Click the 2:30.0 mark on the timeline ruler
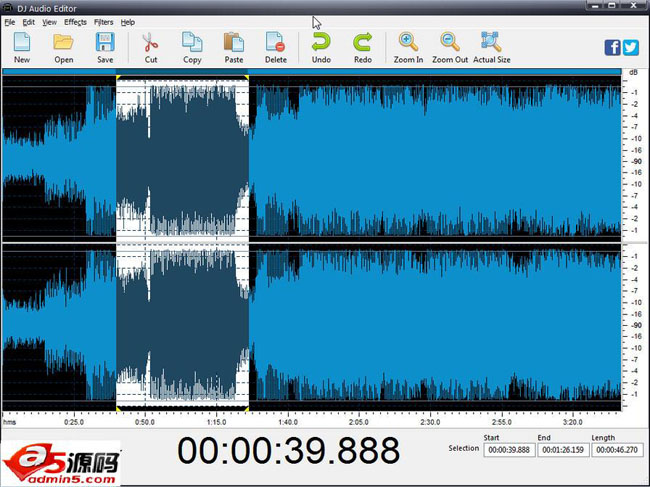650x487 pixels. coord(430,422)
